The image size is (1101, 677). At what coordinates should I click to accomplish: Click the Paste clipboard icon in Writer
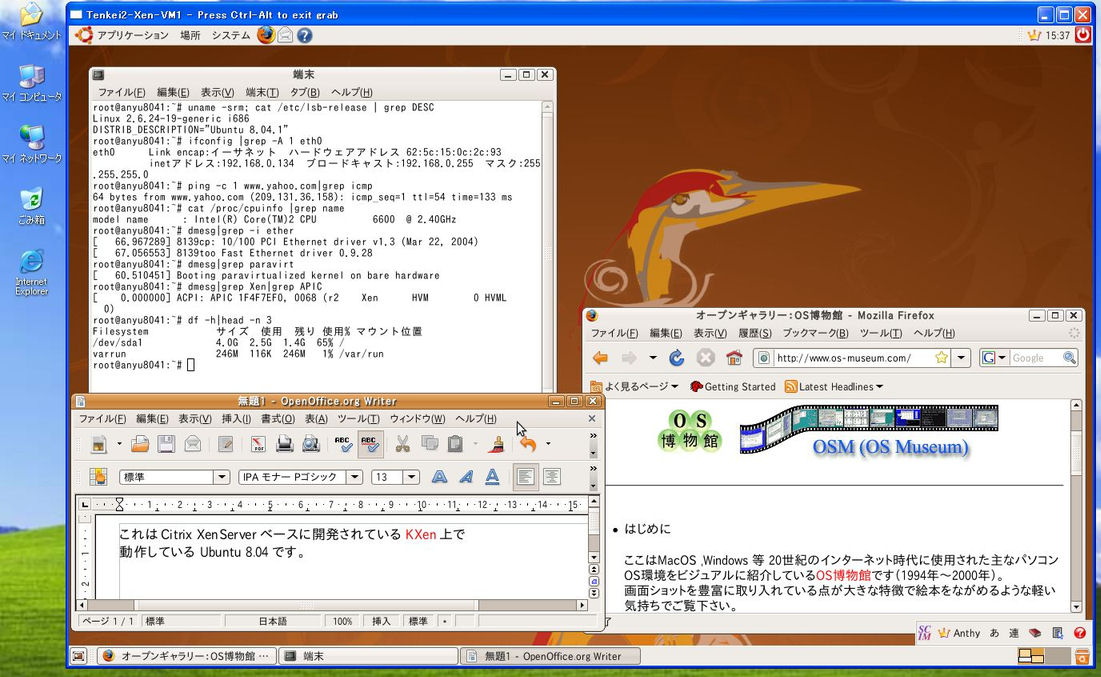click(x=455, y=444)
